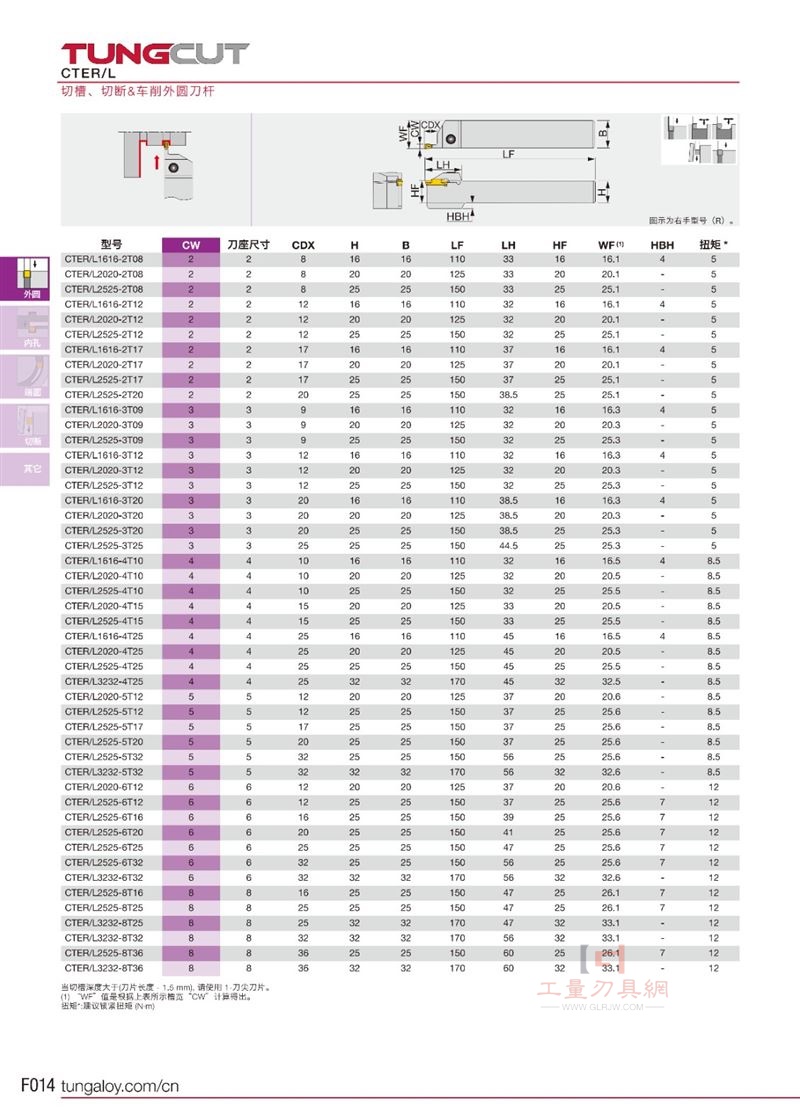Screen dimensions: 800x1120
Task: Click the TungCut logo
Action: [155, 54]
